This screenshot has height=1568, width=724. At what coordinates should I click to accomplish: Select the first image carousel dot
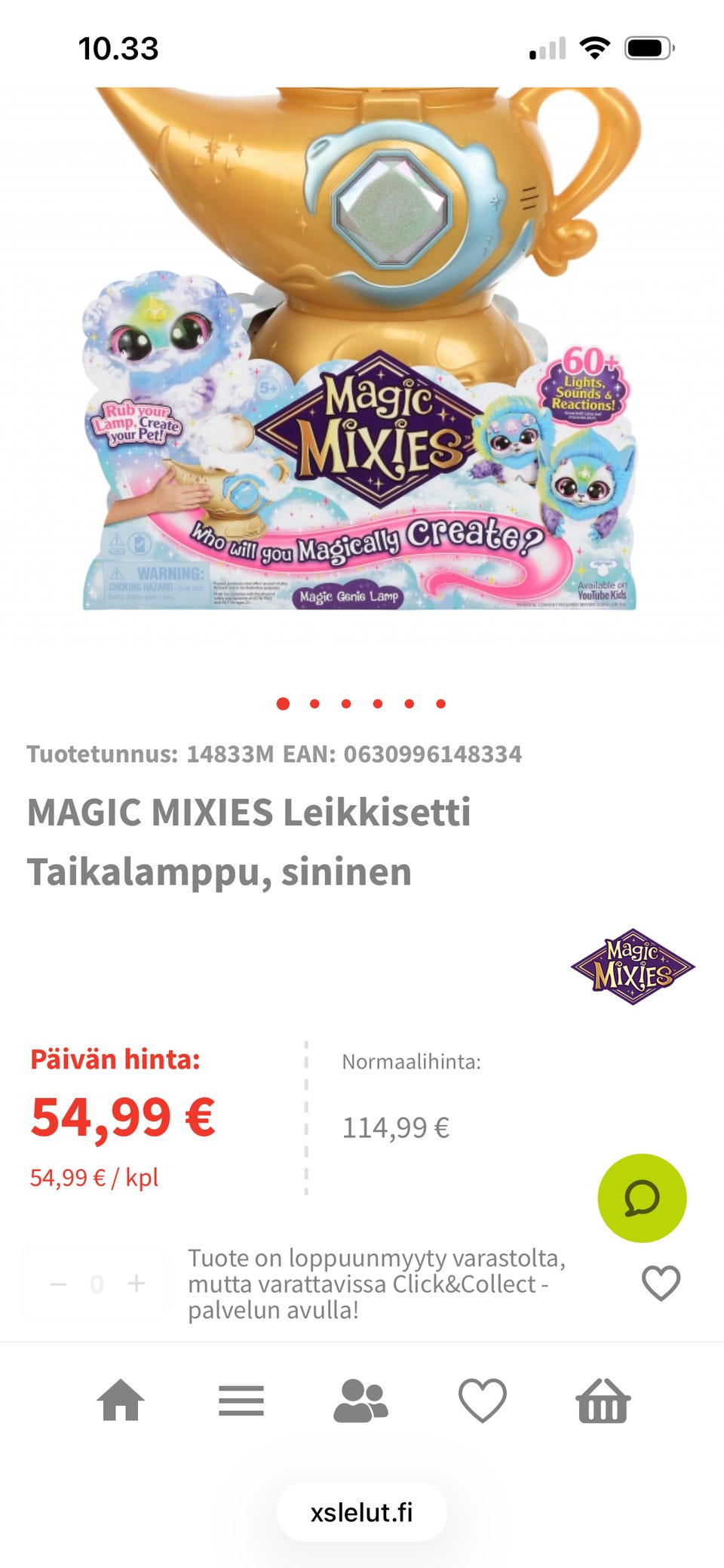[x=283, y=704]
